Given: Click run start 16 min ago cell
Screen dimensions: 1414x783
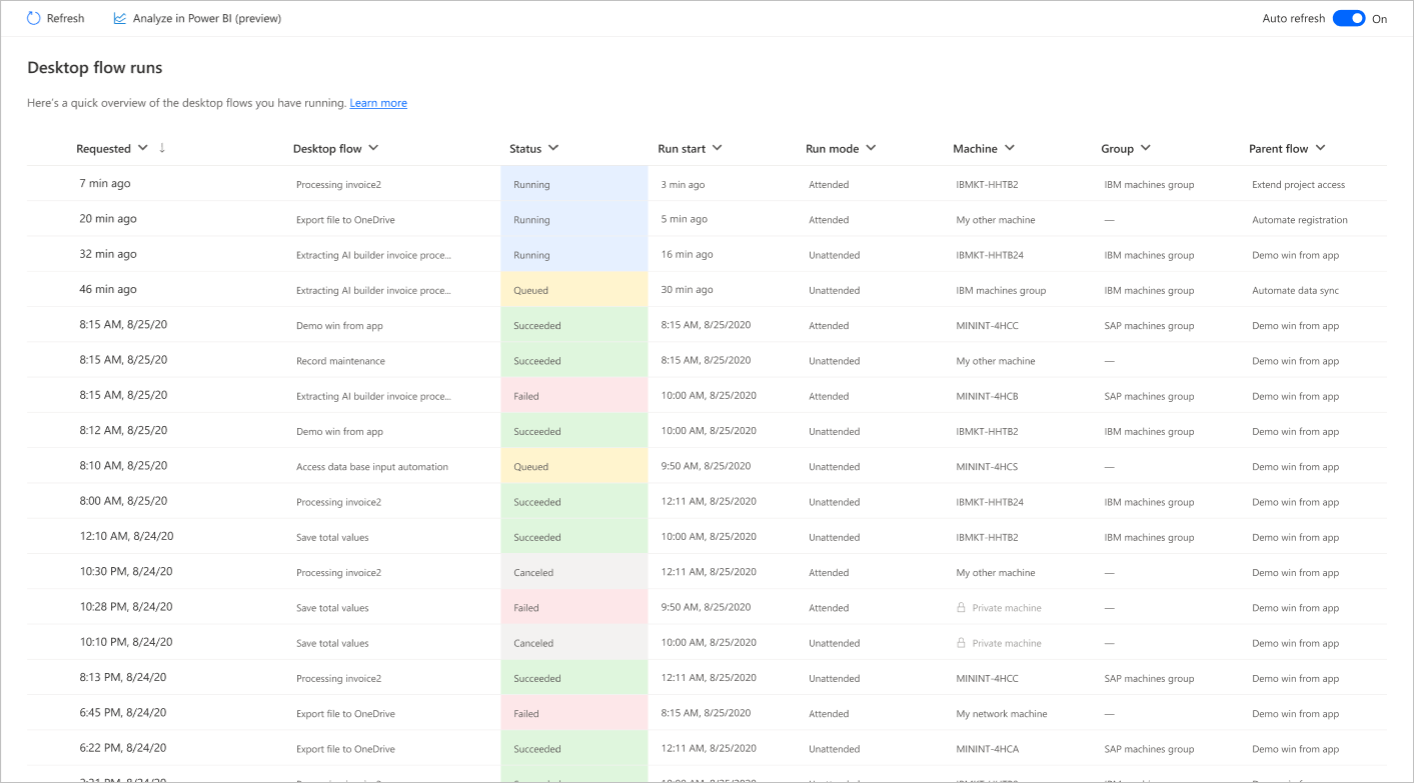Looking at the screenshot, I should [687, 255].
